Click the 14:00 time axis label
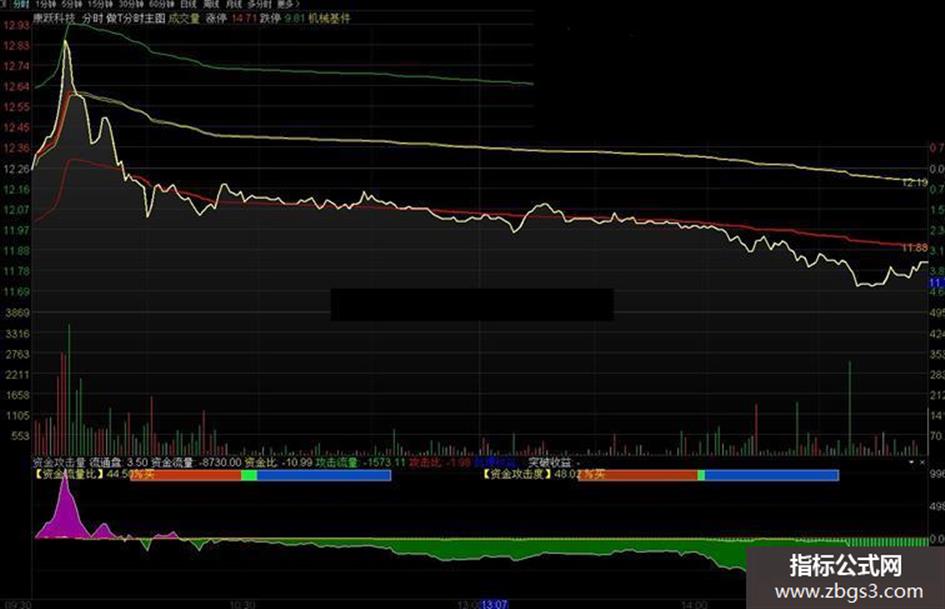 694,604
